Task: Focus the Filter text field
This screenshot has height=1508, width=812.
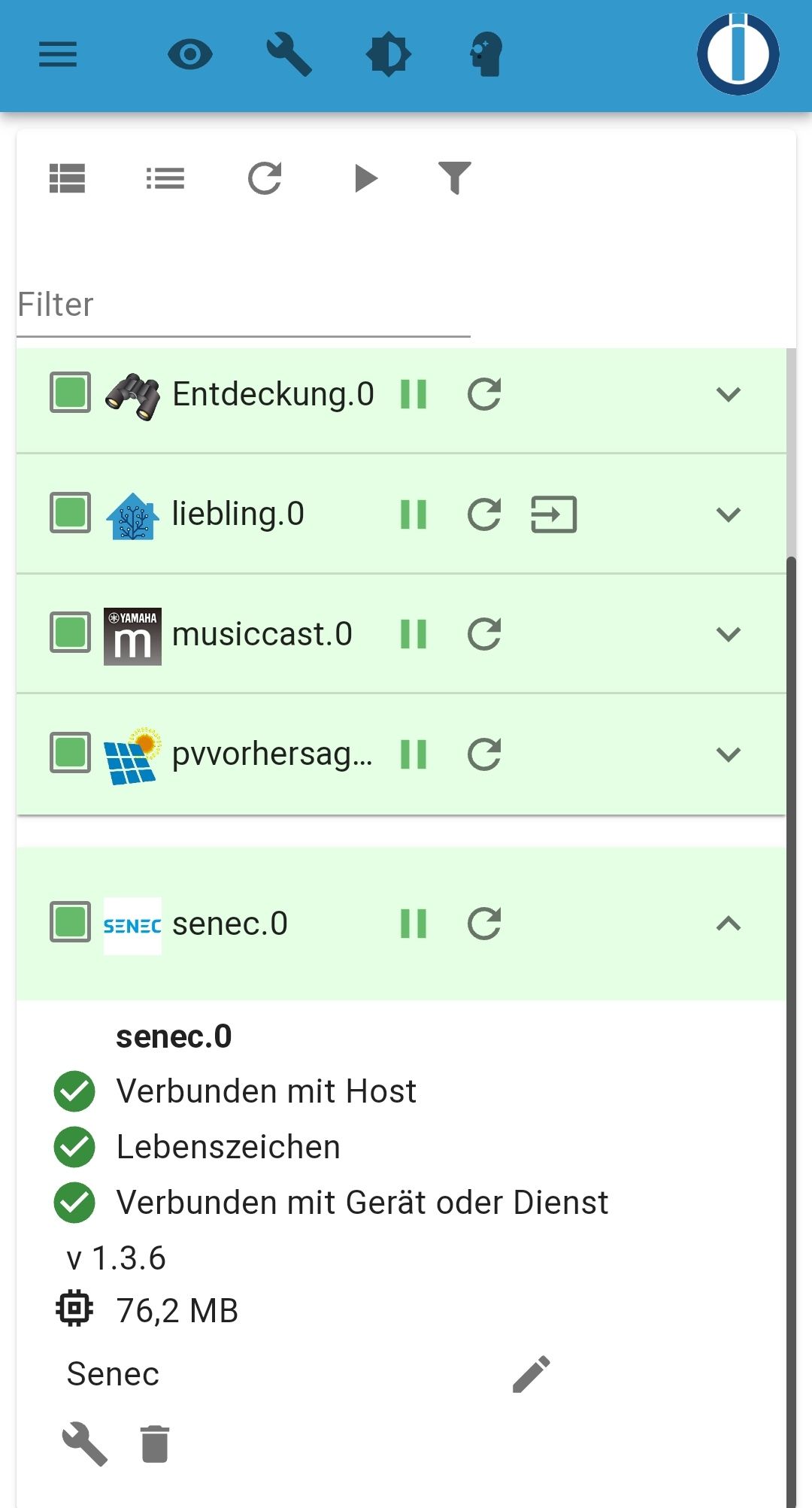Action: tap(244, 305)
